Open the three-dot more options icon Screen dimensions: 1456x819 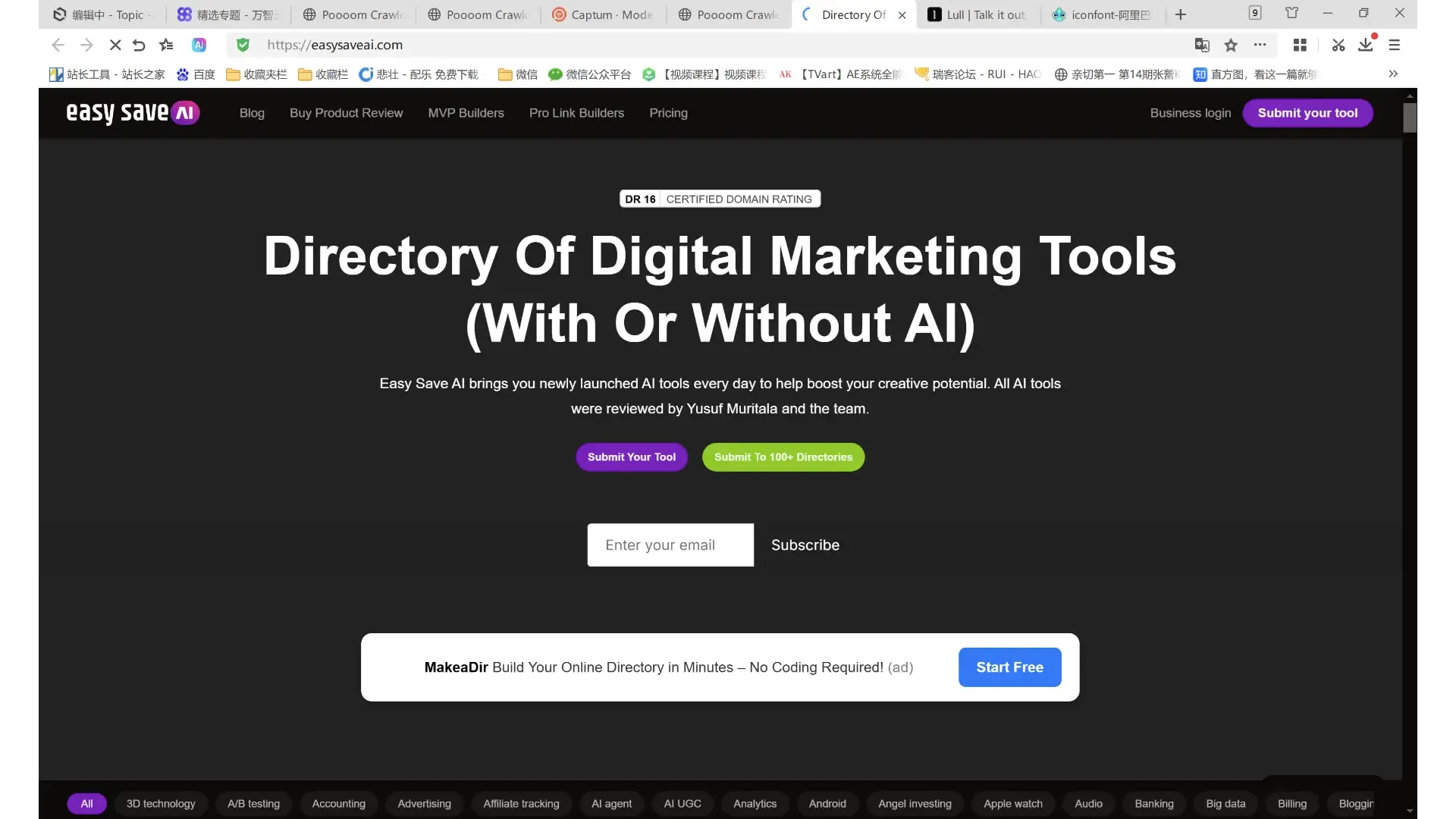pos(1260,45)
